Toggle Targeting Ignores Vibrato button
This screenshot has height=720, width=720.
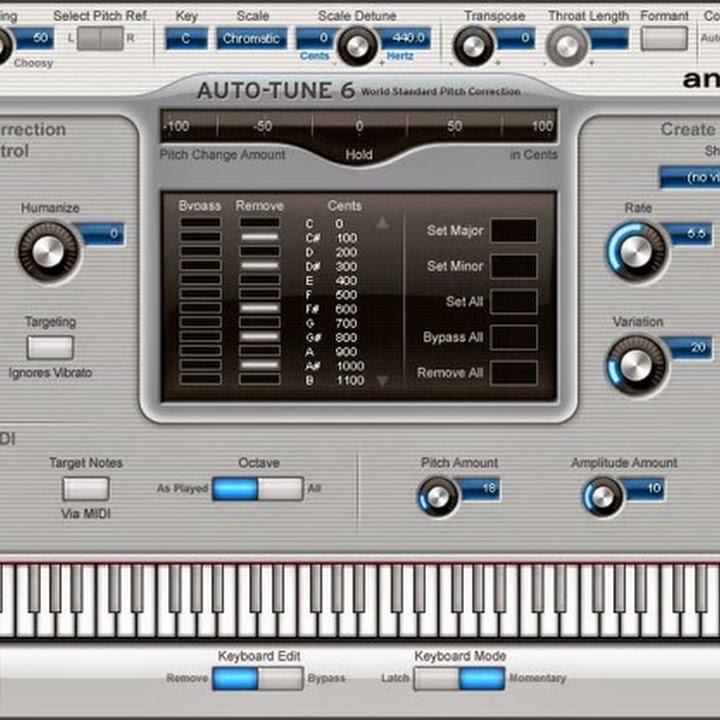click(x=50, y=348)
